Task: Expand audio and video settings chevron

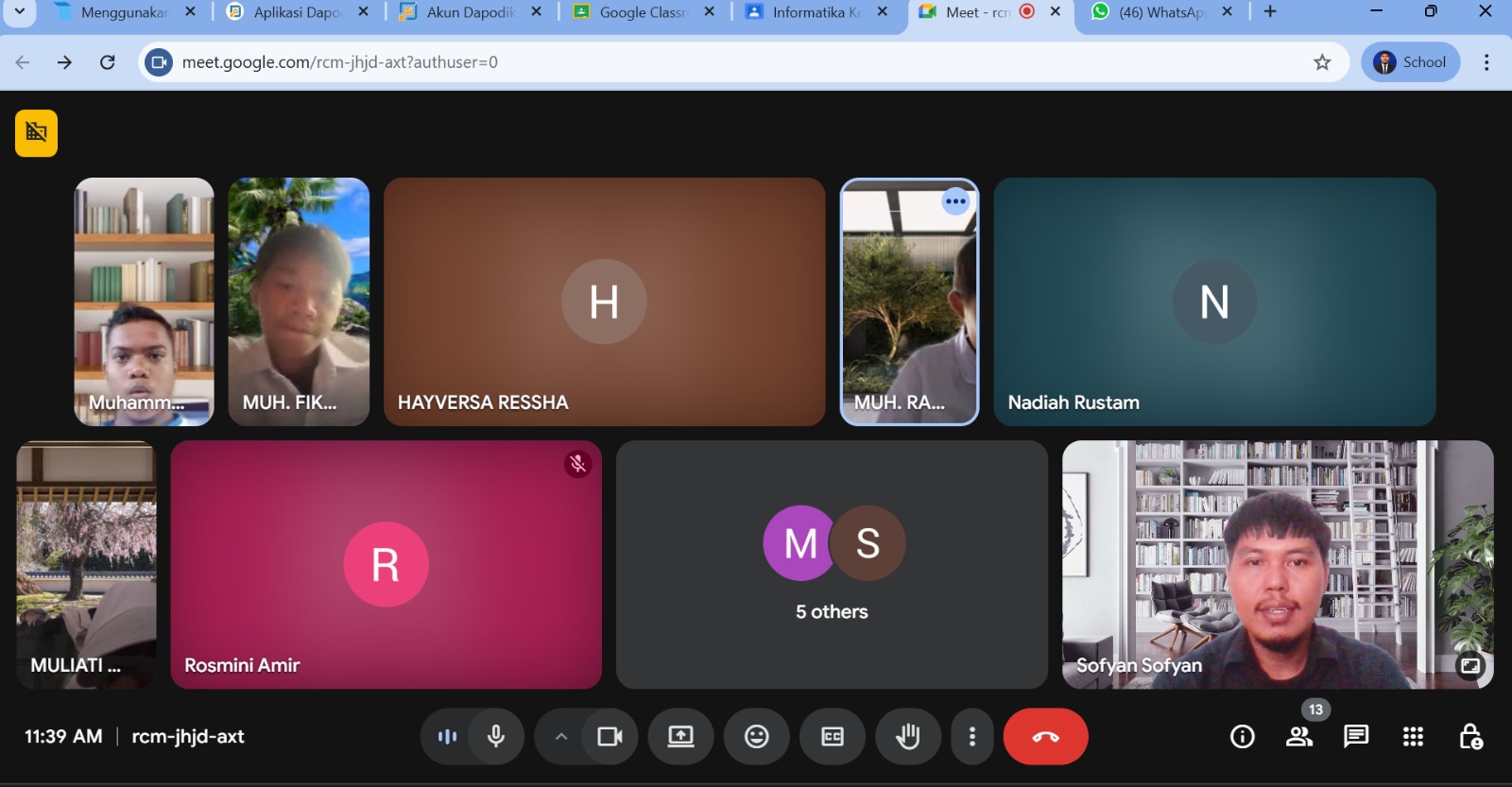Action: [560, 736]
